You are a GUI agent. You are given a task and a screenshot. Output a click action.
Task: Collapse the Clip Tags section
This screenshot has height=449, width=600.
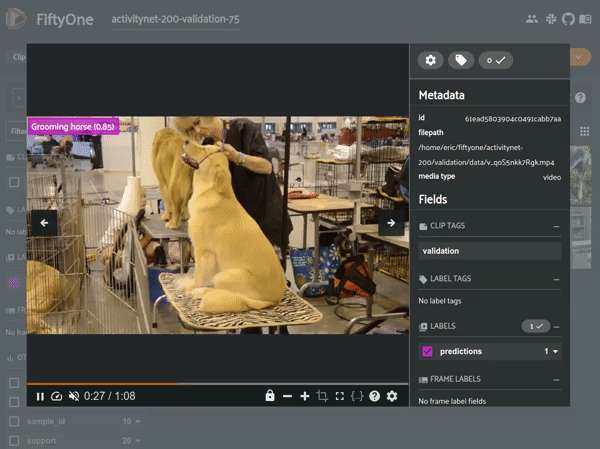(556, 226)
